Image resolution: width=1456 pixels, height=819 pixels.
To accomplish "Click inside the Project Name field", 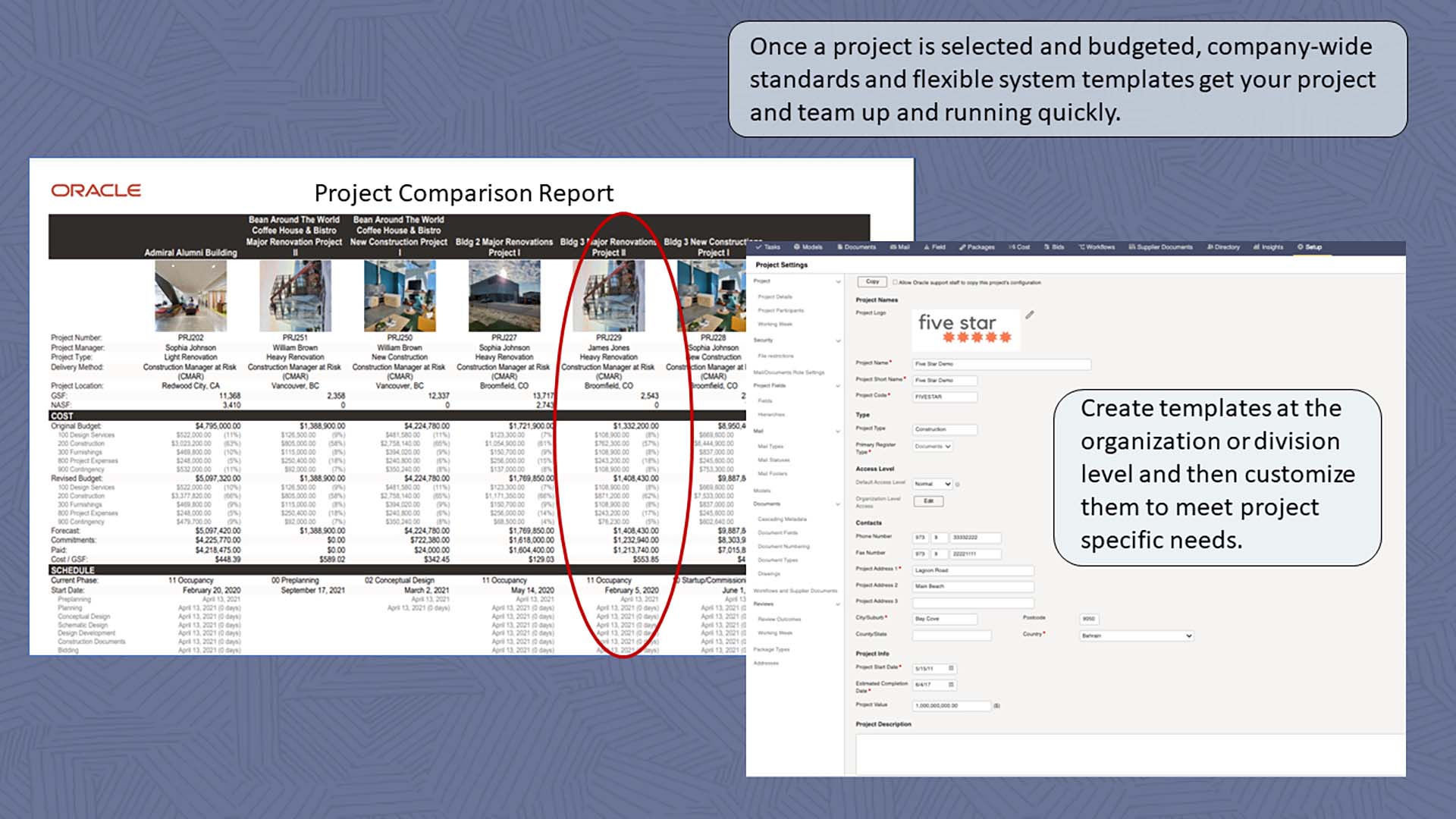I will 1002,364.
